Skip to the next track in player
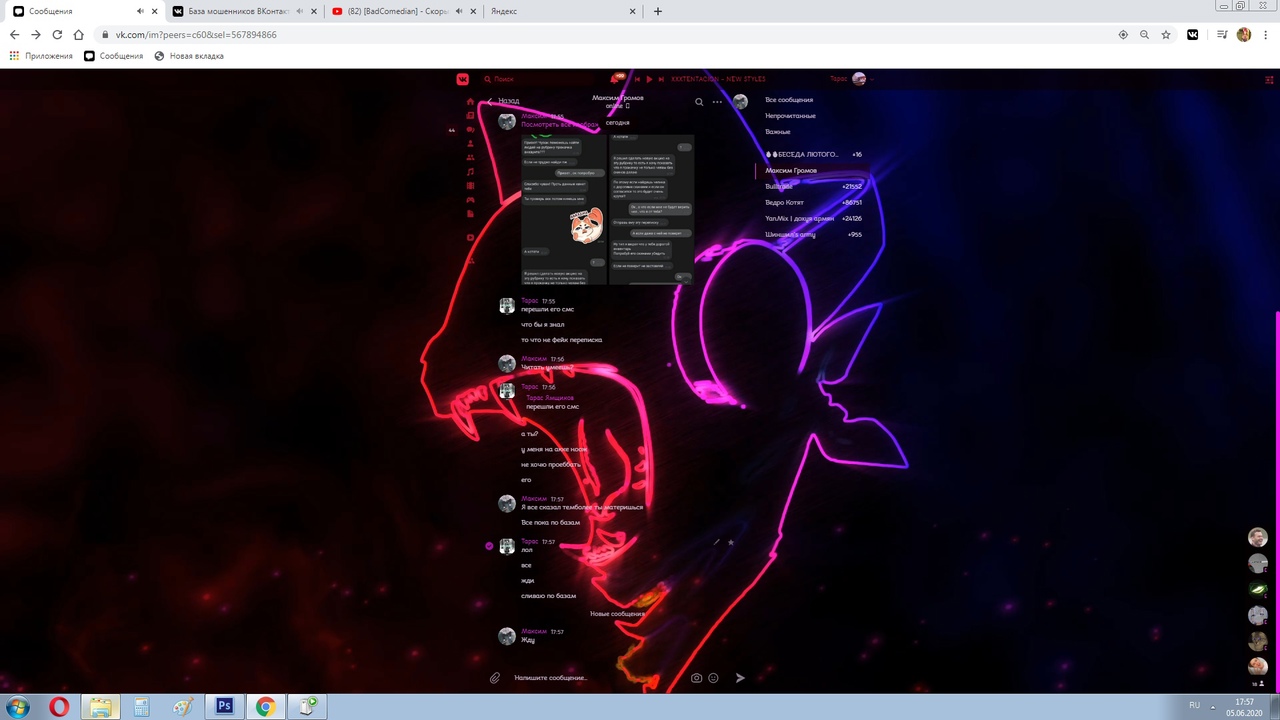This screenshot has height=720, width=1280. tap(661, 79)
